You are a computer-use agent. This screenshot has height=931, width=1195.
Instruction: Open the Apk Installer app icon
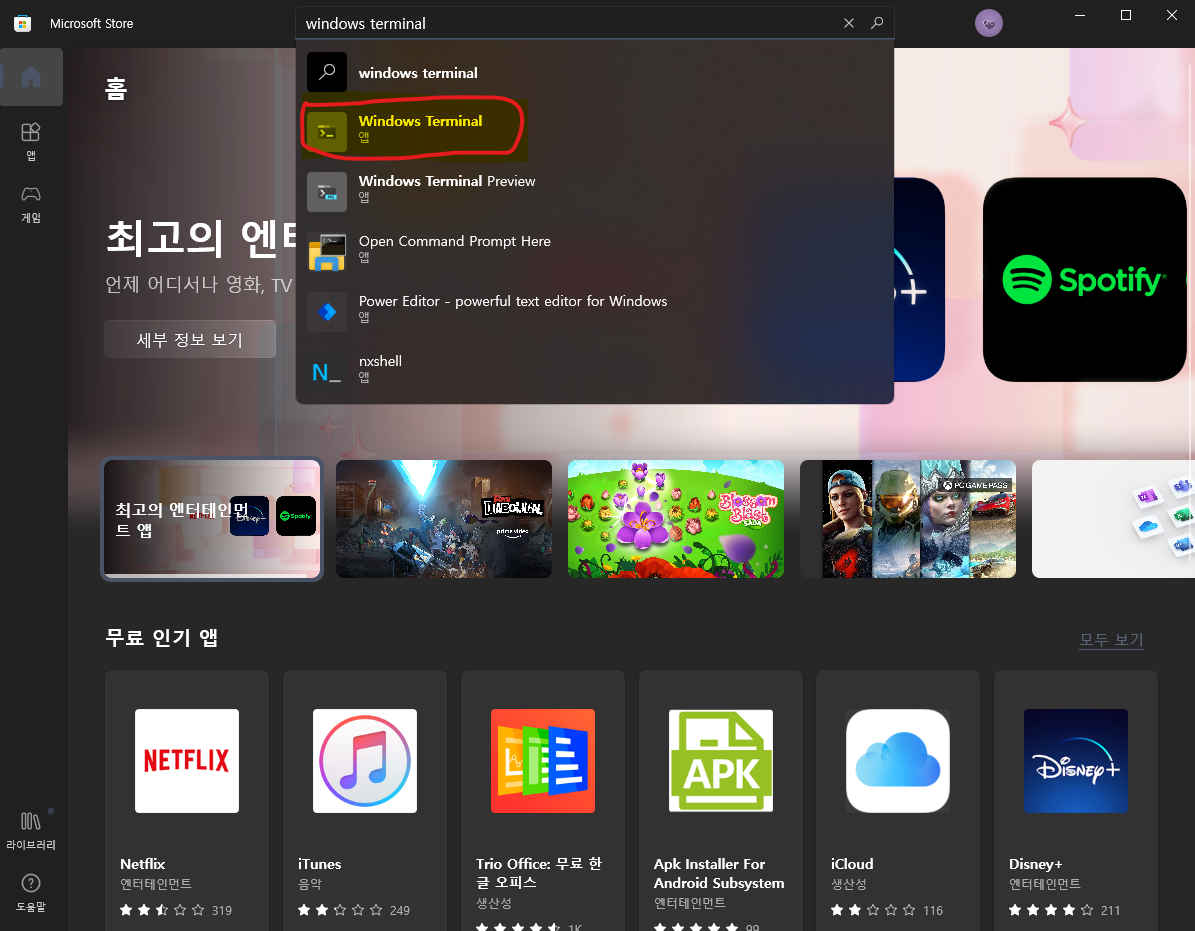[x=721, y=761]
